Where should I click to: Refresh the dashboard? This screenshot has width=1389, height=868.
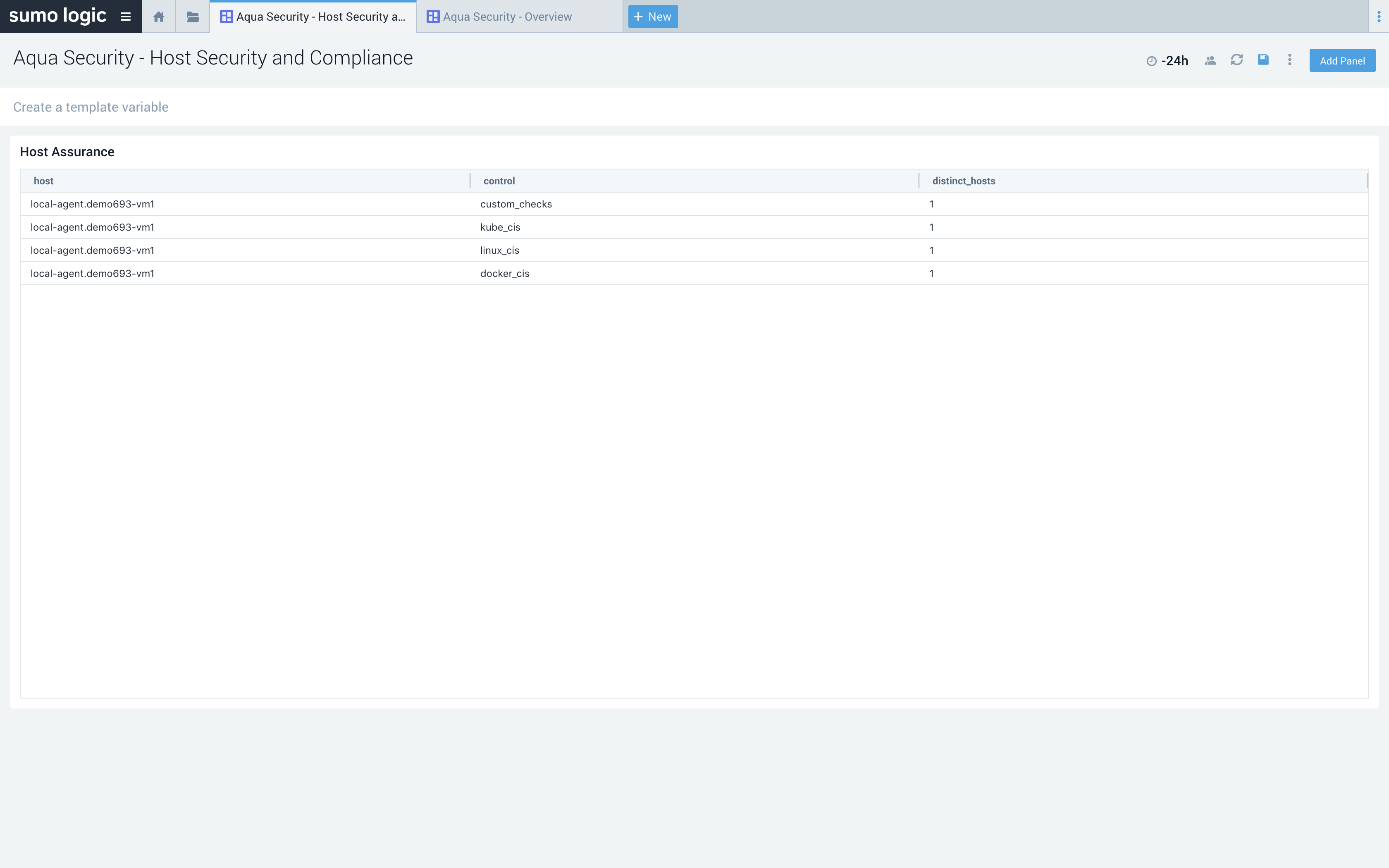pos(1236,60)
